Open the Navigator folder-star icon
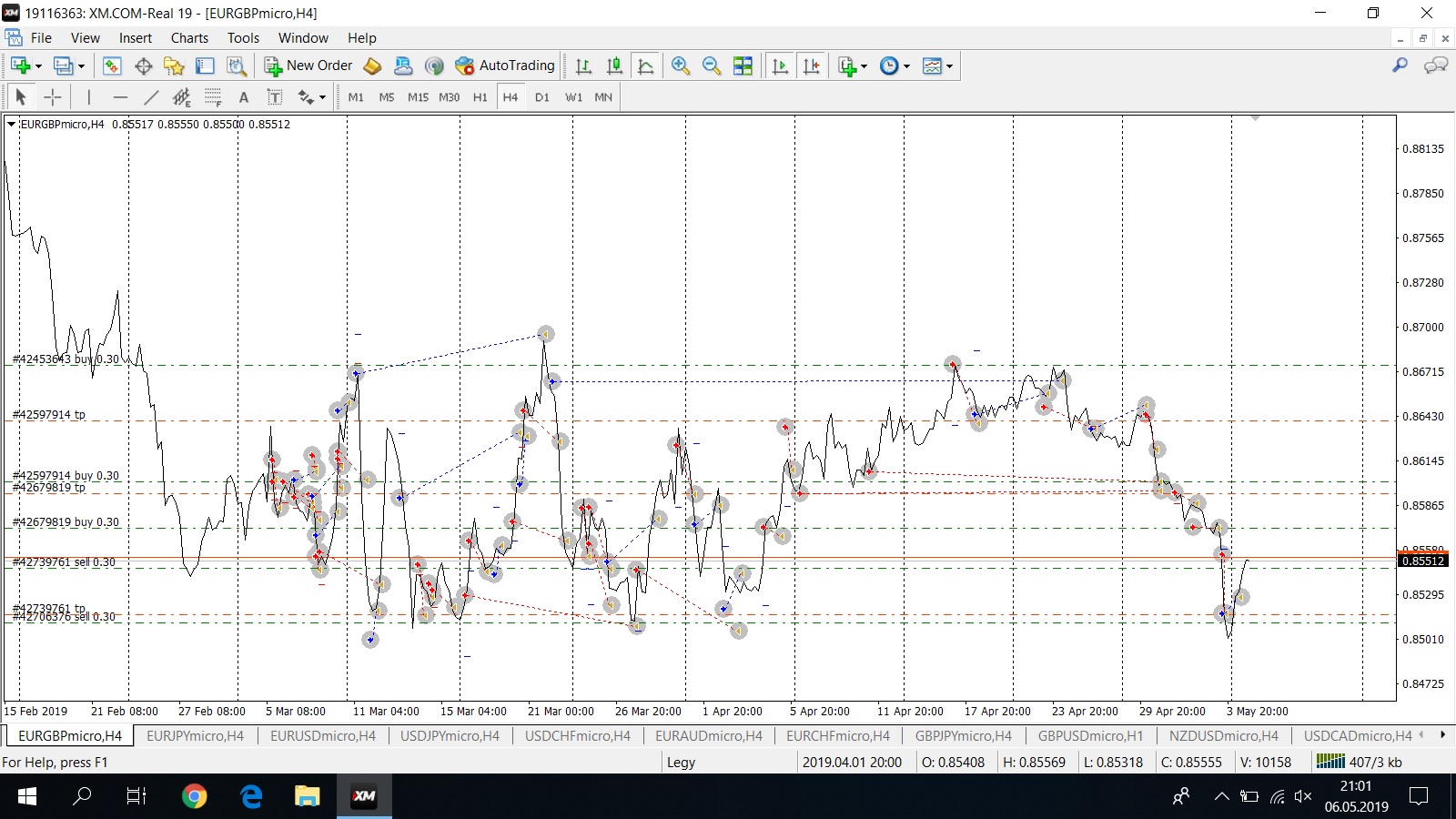 click(x=174, y=66)
